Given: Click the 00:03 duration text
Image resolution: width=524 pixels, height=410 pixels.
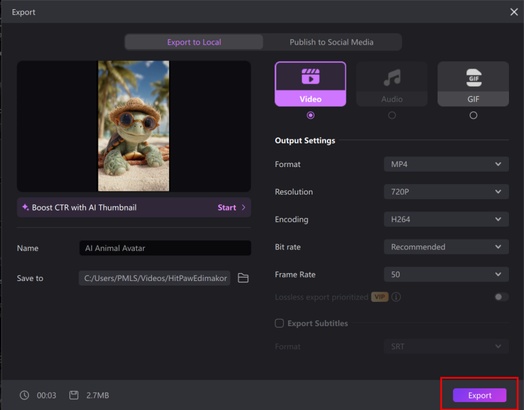Looking at the screenshot, I should [46, 395].
